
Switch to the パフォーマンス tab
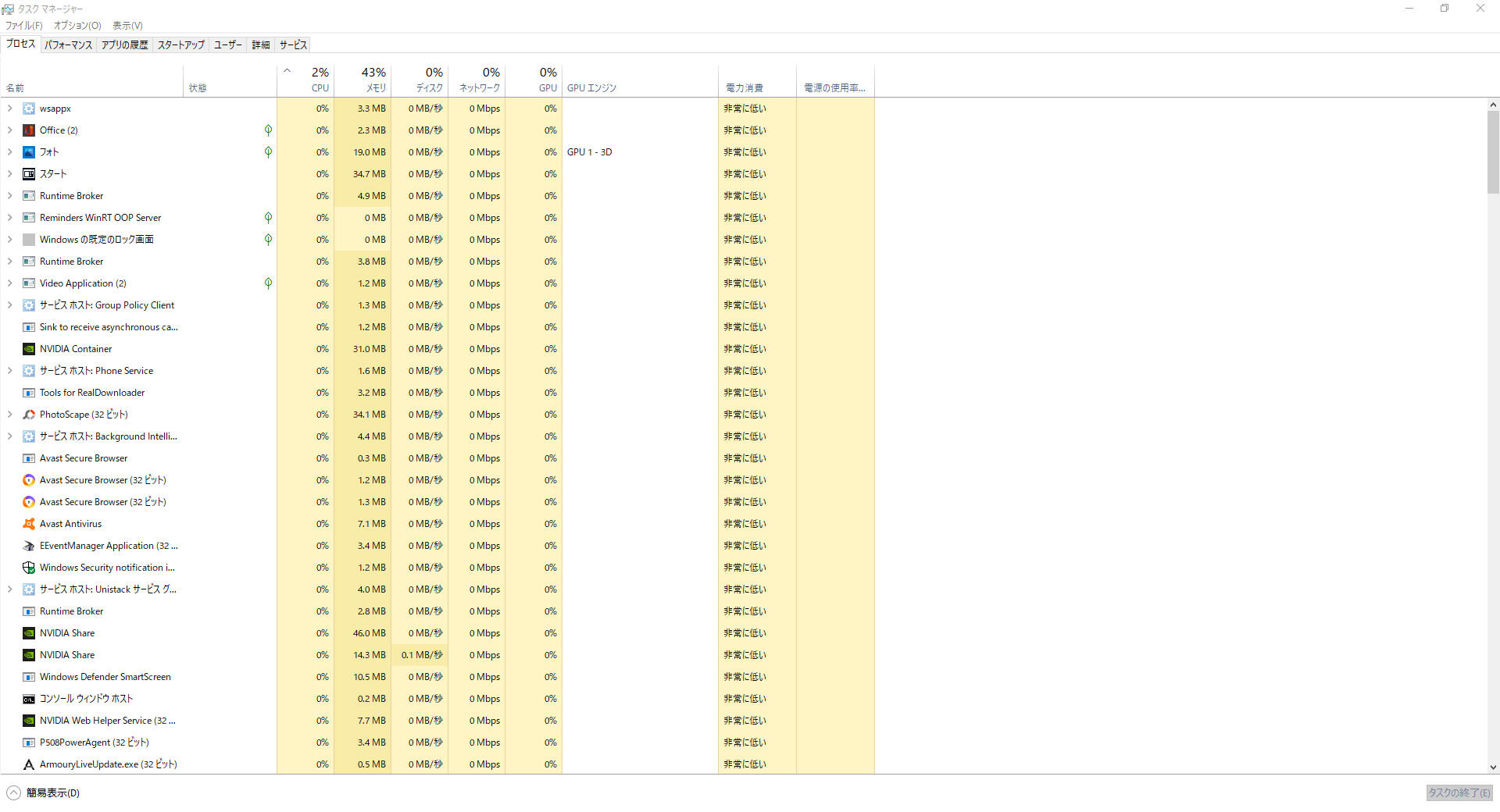pyautogui.click(x=69, y=45)
